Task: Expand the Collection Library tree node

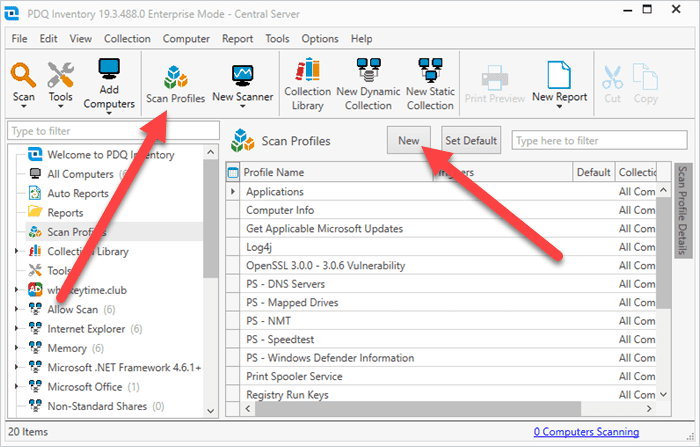Action: tap(17, 251)
